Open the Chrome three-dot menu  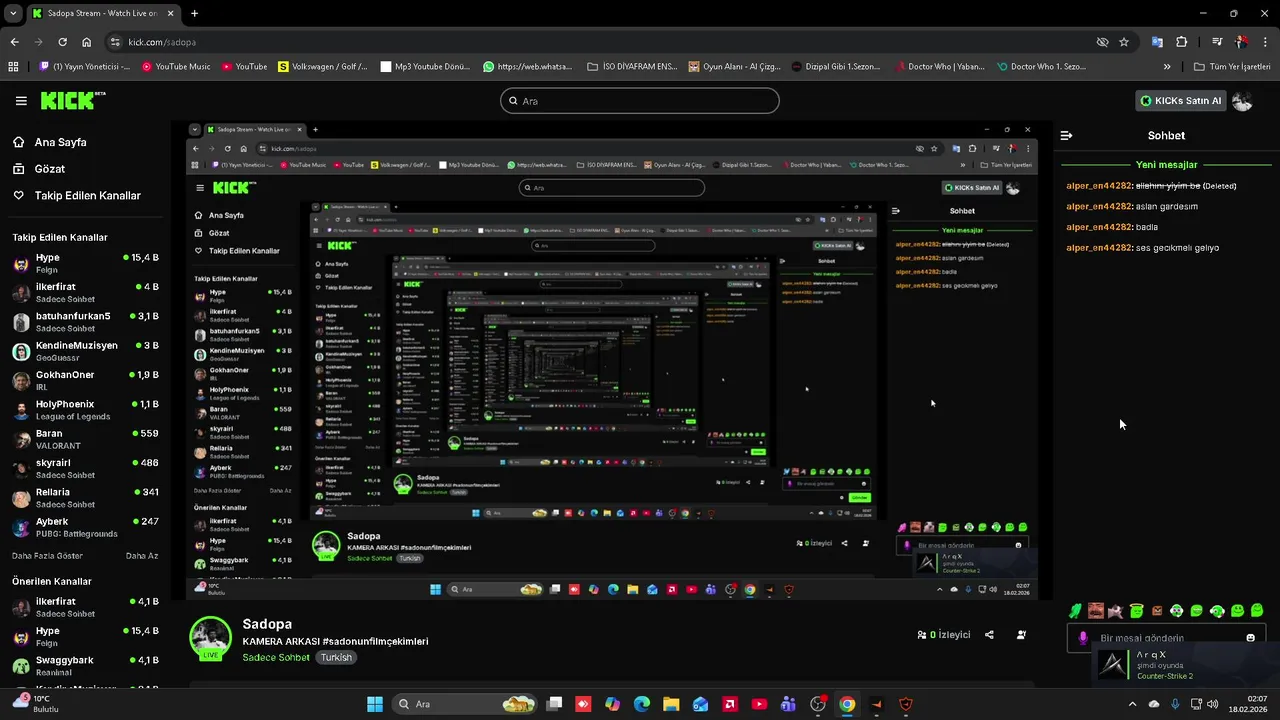[x=1265, y=42]
